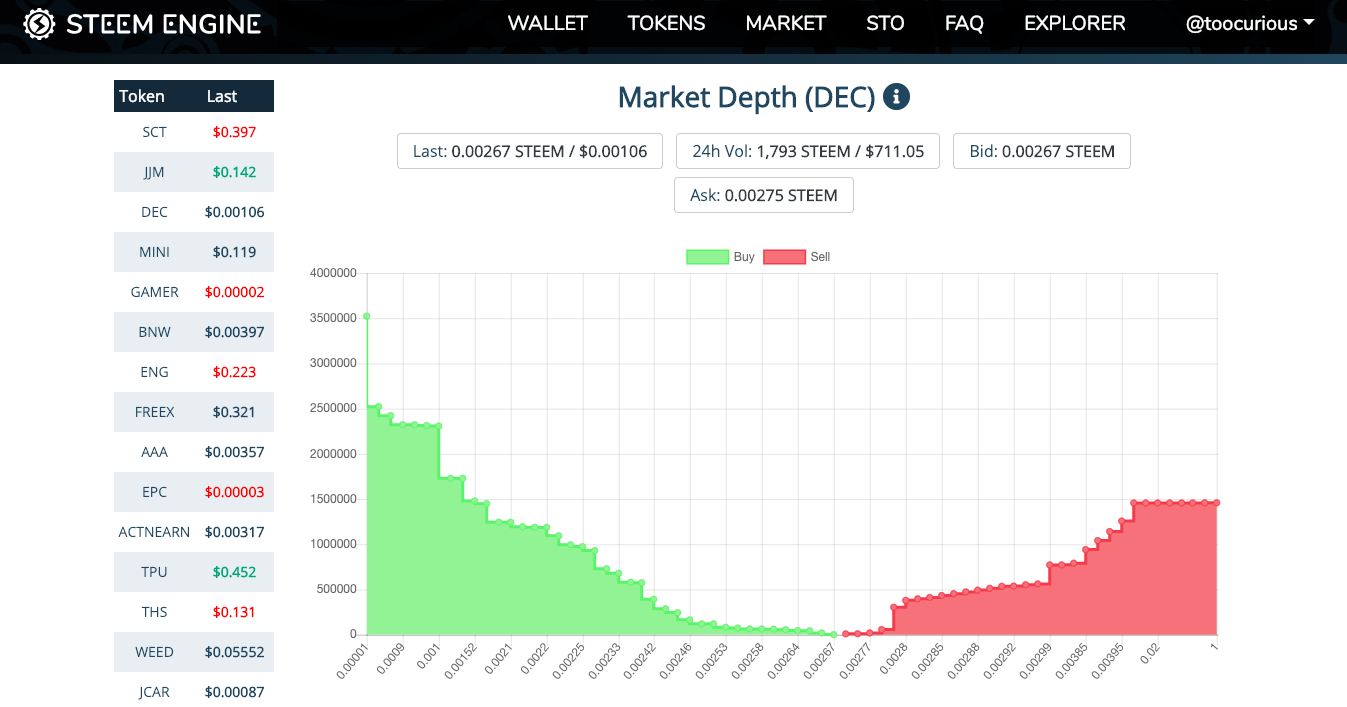Click the 24h Vol button
The width and height of the screenshot is (1347, 707).
[x=808, y=151]
